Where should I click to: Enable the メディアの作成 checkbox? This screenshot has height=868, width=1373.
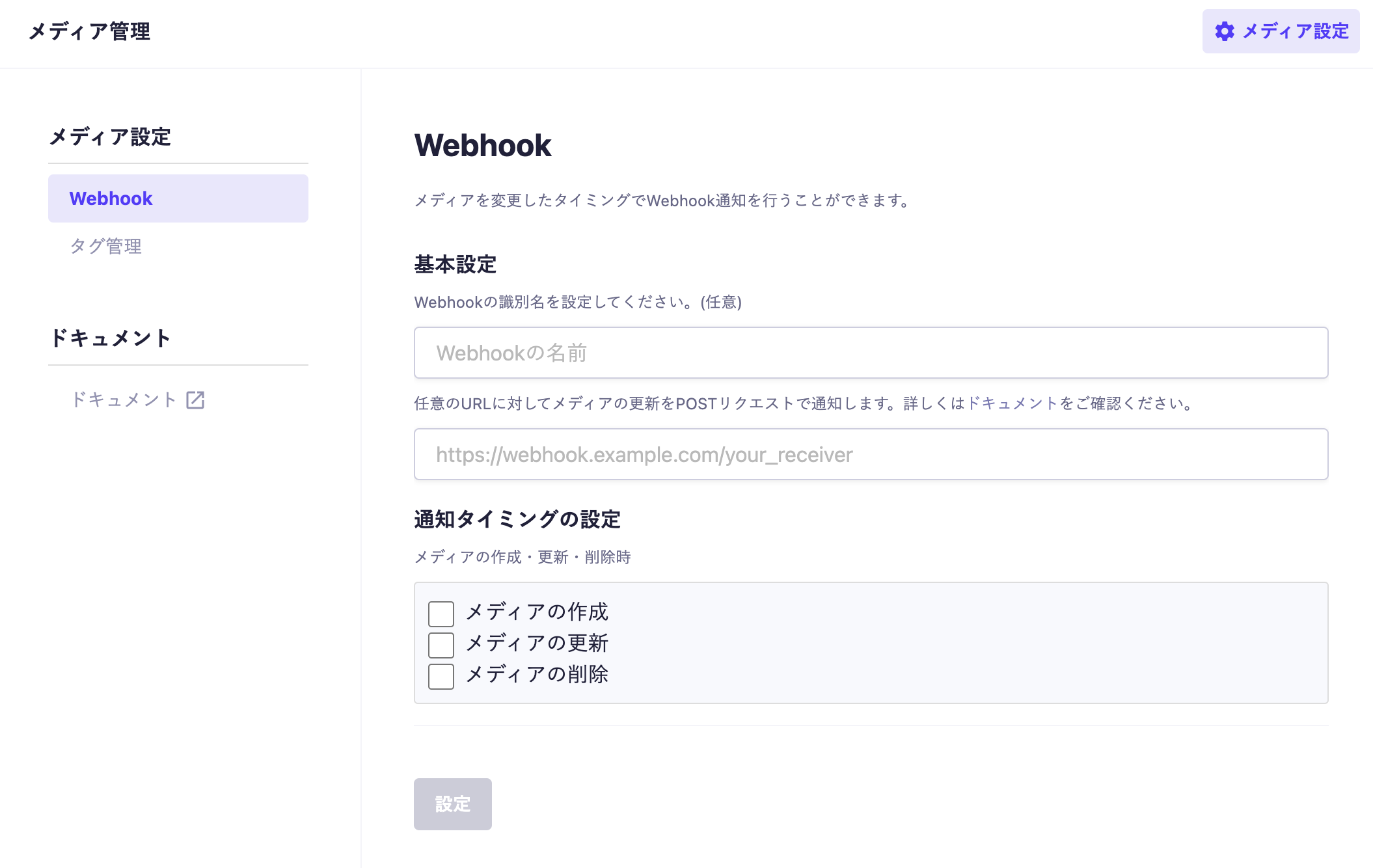441,613
